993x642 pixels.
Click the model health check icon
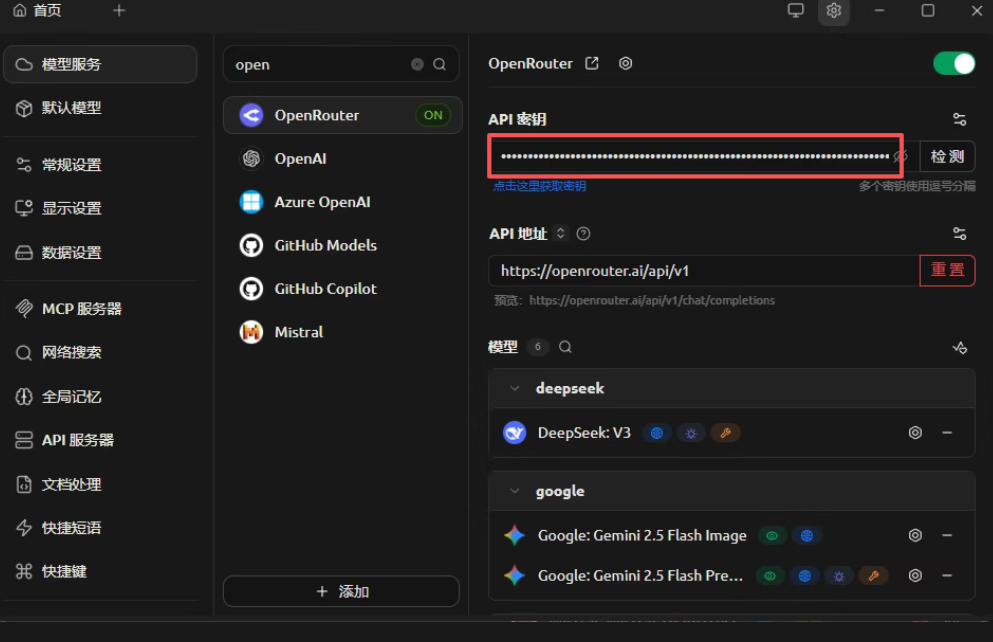tap(959, 348)
